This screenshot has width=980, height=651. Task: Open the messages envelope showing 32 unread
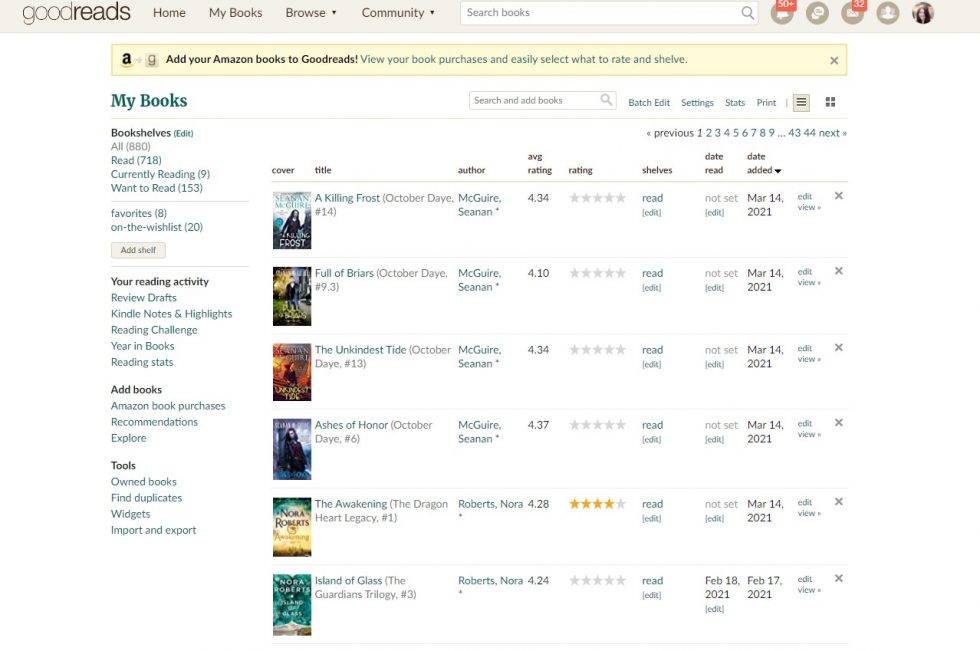[x=853, y=13]
